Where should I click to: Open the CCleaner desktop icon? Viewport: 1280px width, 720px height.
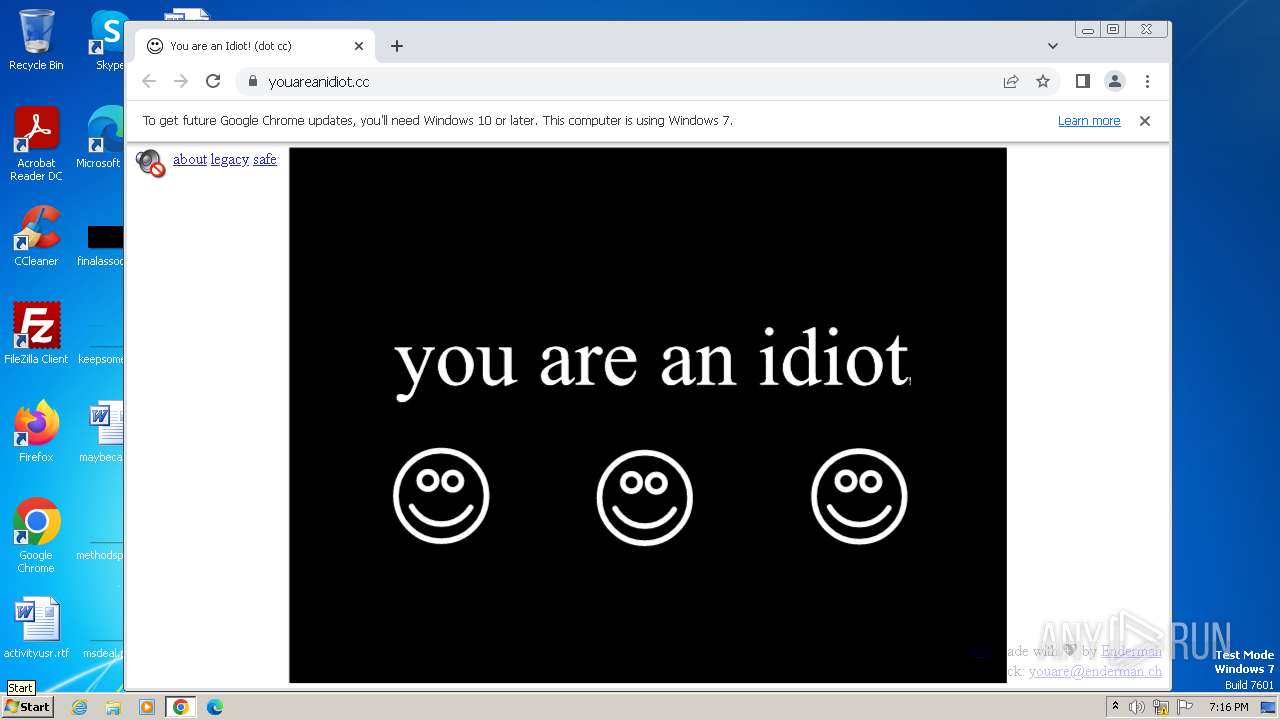coord(36,236)
